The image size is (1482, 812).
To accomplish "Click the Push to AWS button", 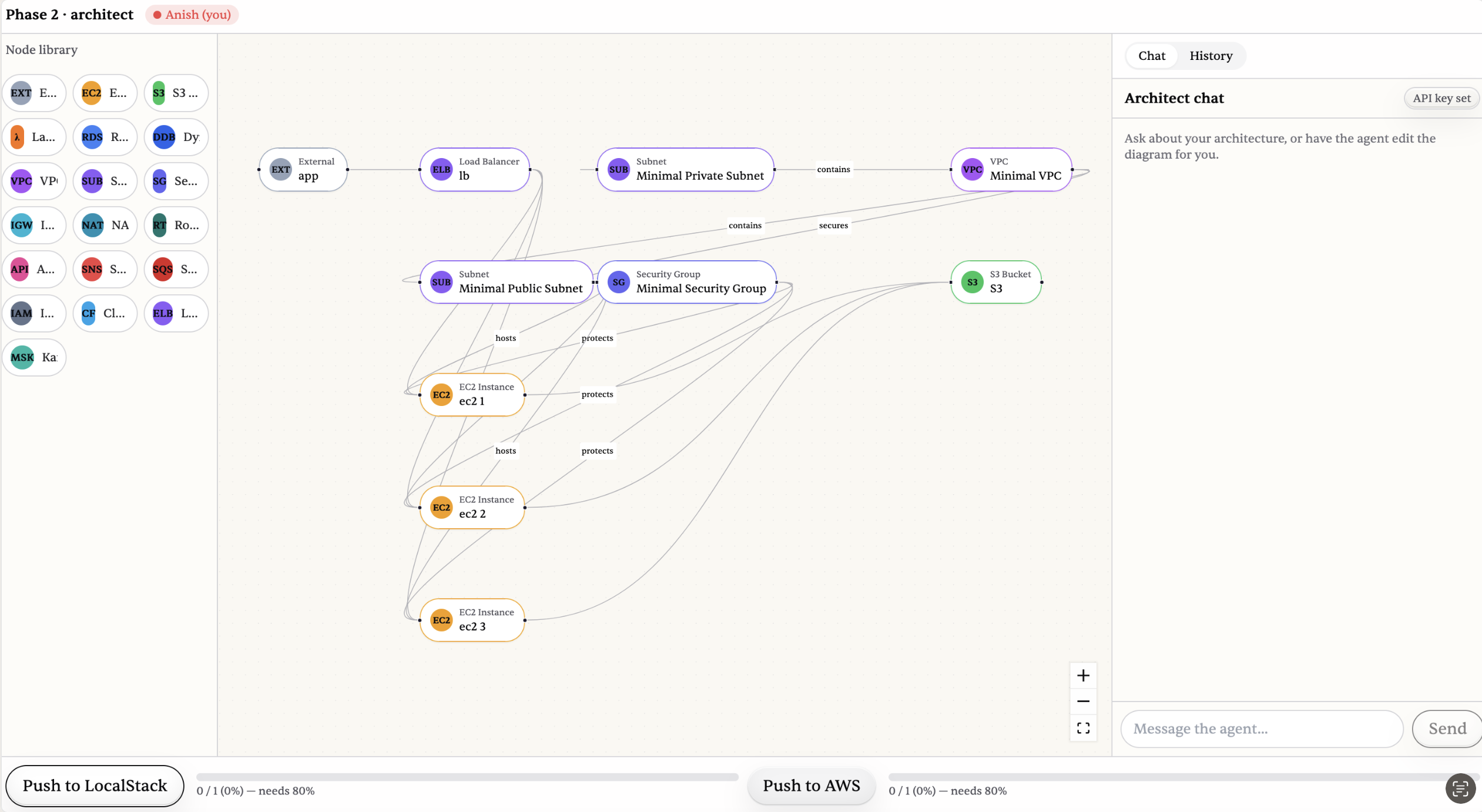I will [811, 786].
